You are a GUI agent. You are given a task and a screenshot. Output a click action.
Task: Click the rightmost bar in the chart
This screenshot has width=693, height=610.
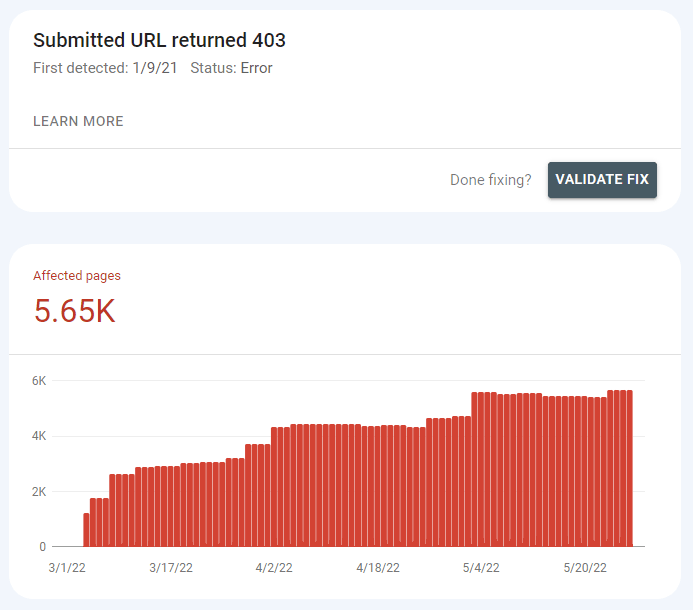(x=630, y=470)
